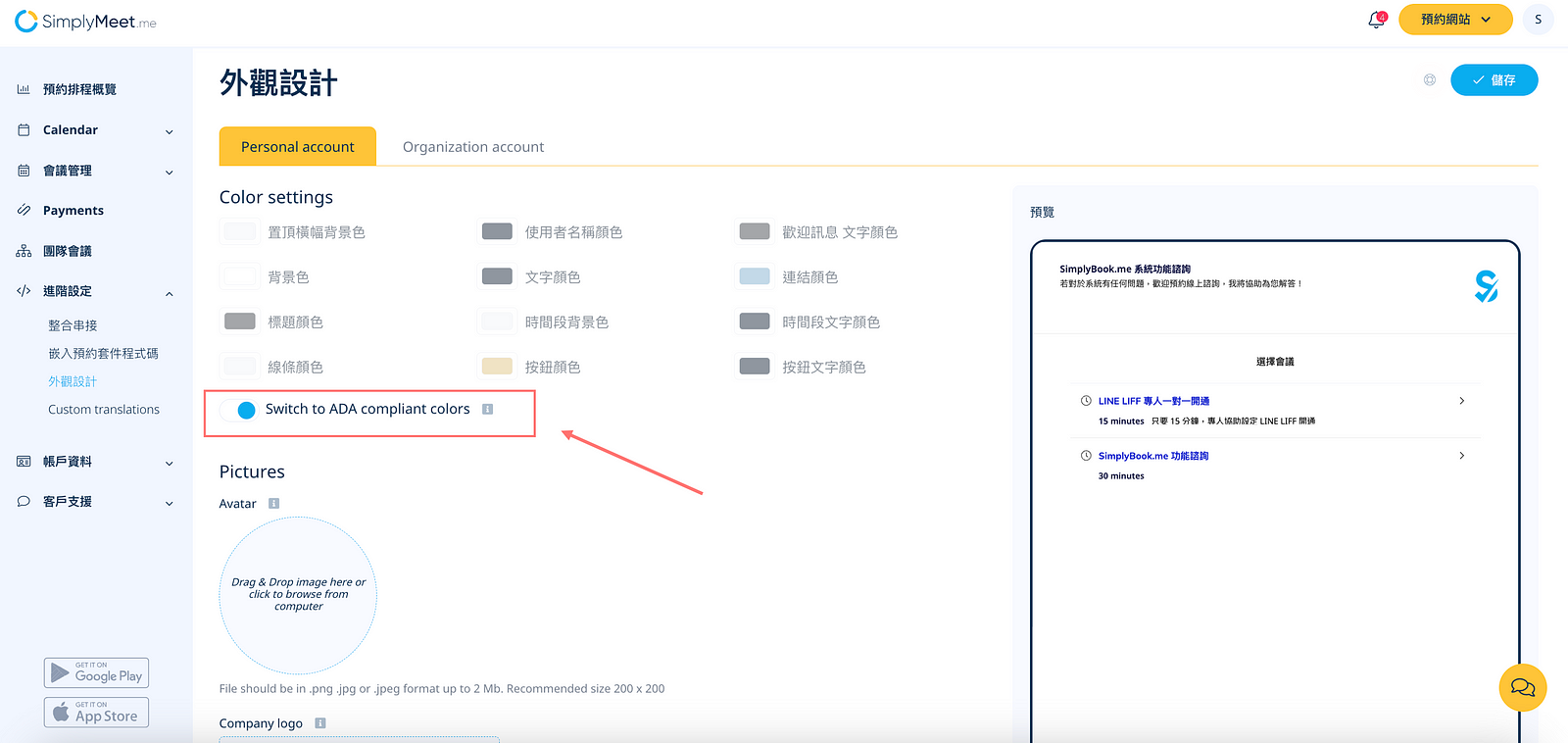Pick 標題顏色 color swatch

(x=240, y=322)
